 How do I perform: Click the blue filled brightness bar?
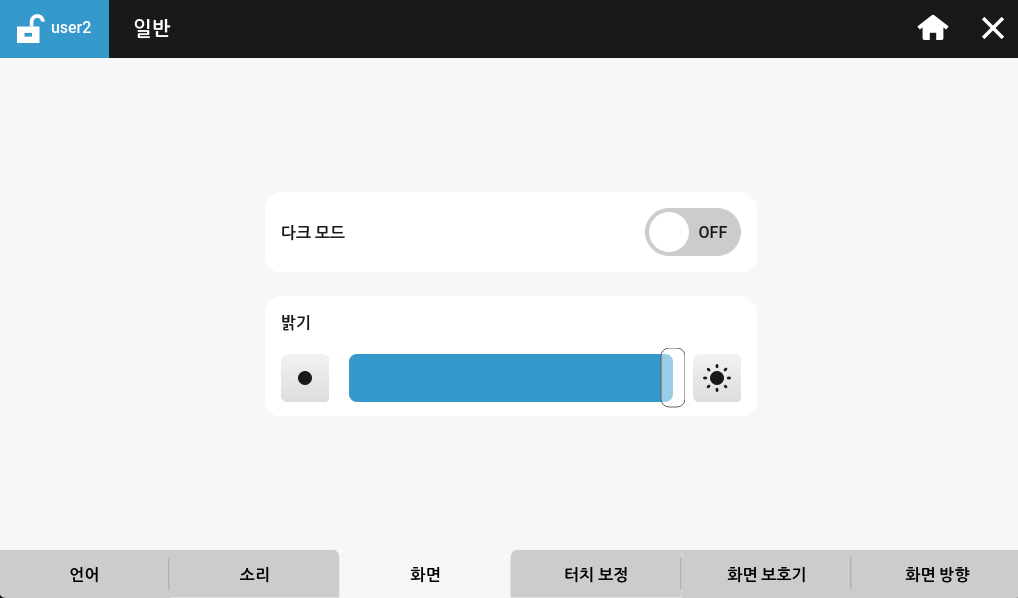(506, 378)
